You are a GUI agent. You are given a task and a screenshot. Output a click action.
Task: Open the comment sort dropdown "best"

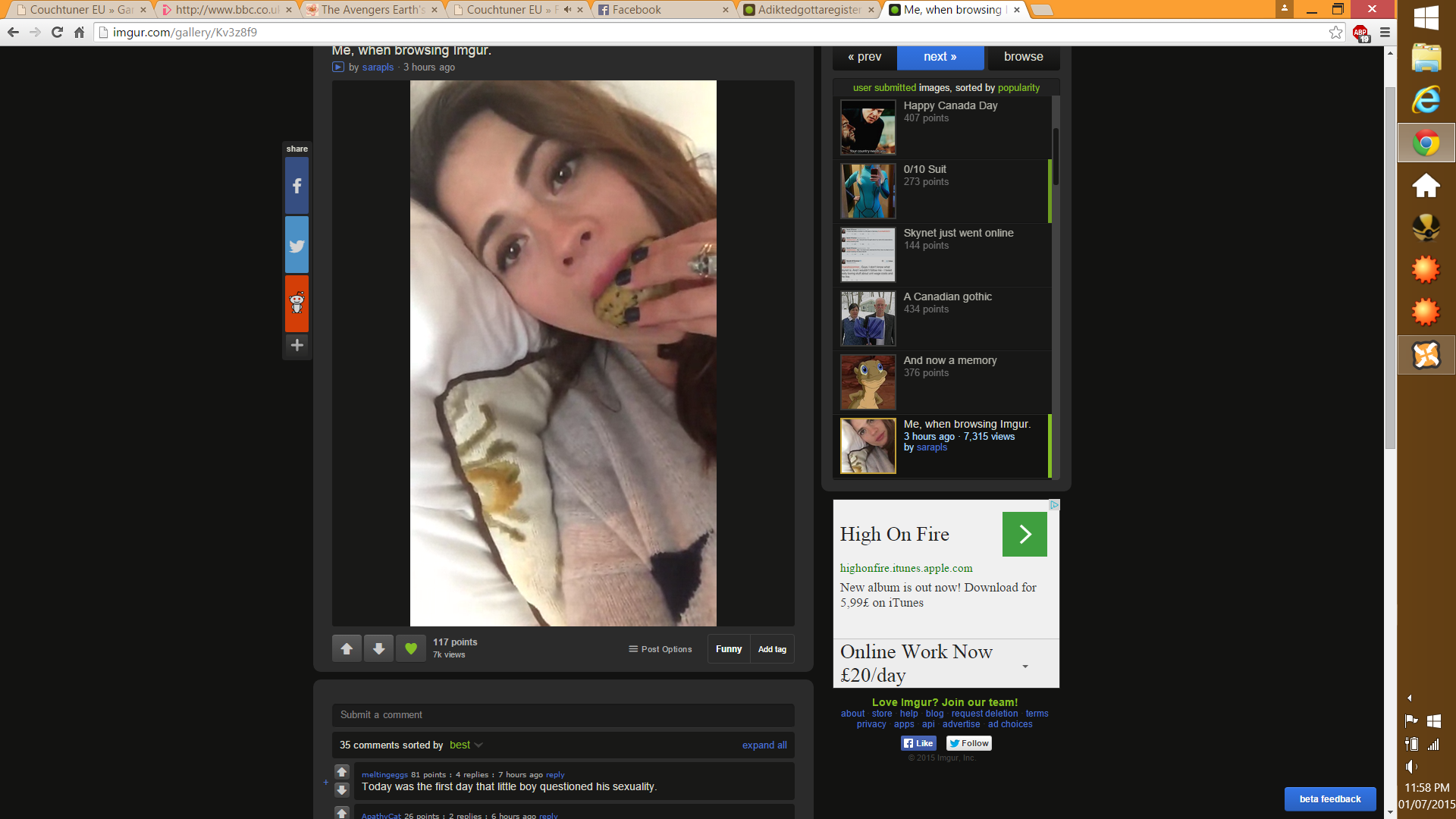(x=466, y=745)
